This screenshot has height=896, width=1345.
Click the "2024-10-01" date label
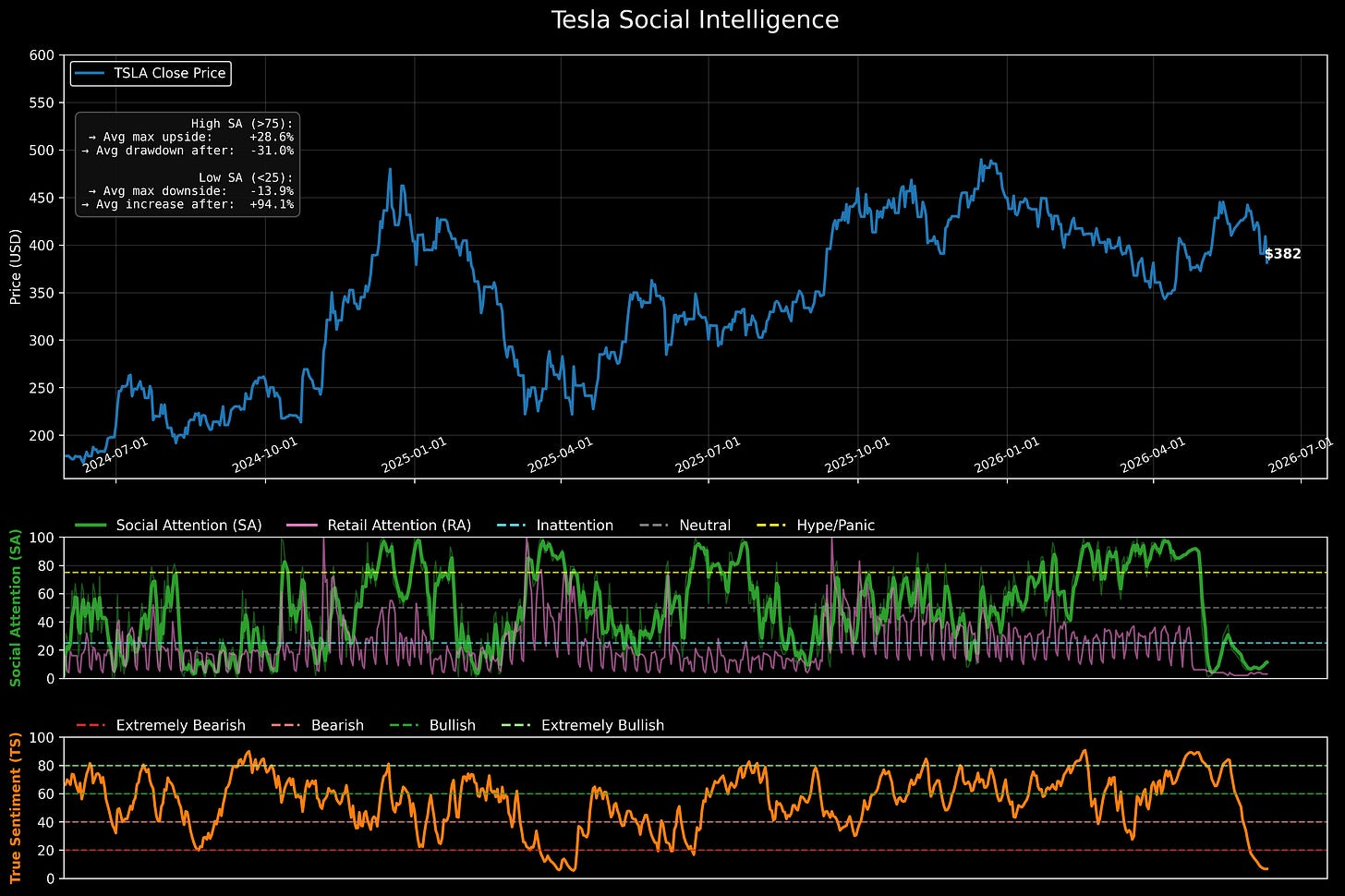click(x=264, y=455)
